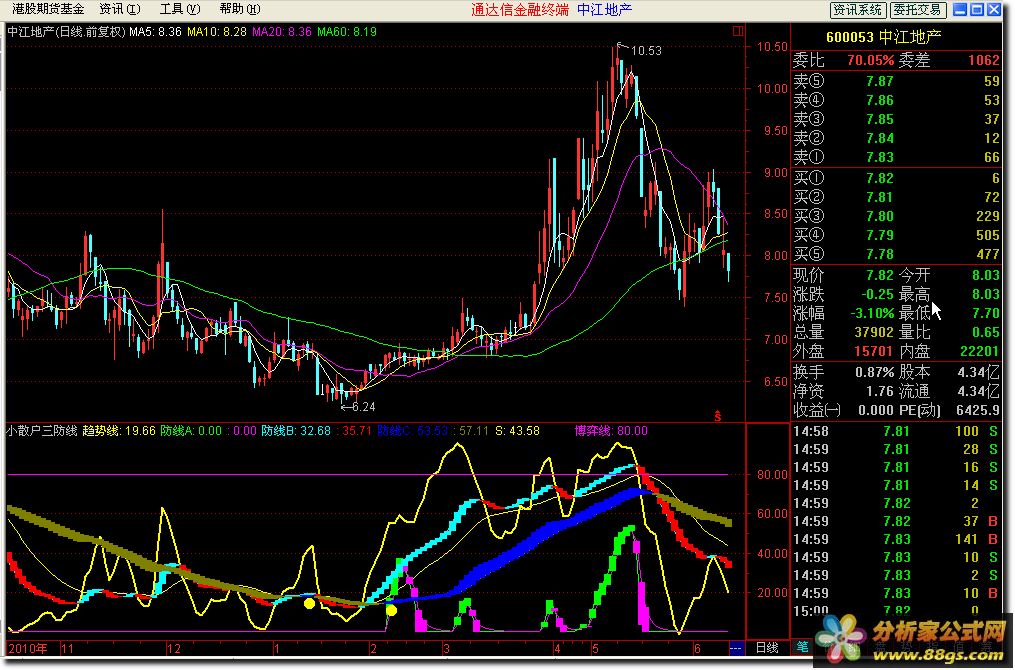Open the 工具(V) menu
Viewport: 1015px width, 670px height.
click(x=180, y=9)
